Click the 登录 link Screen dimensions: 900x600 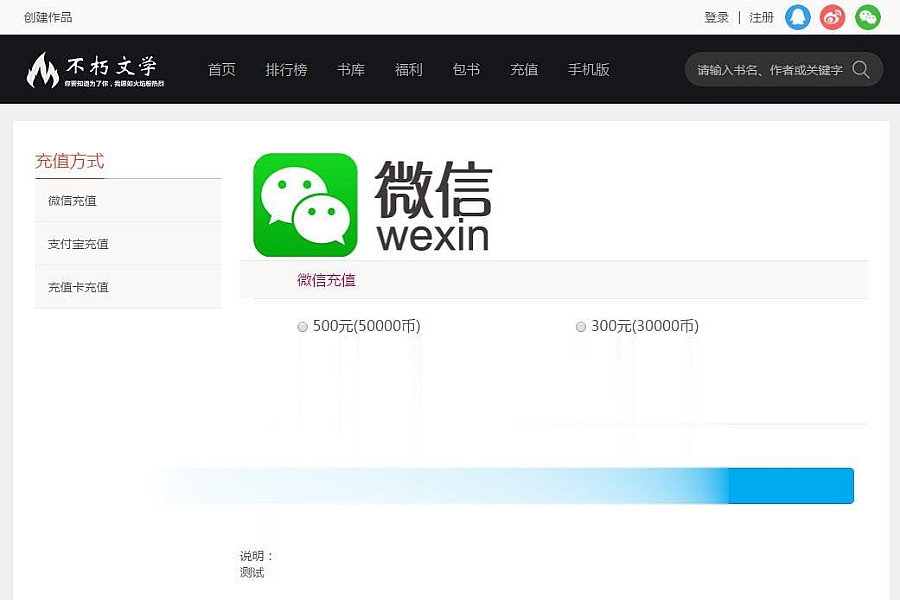coord(716,17)
